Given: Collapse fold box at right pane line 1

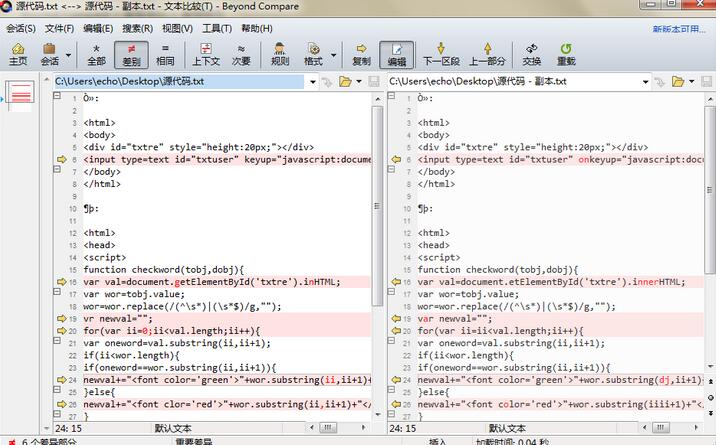Looking at the screenshot, I should [x=391, y=96].
